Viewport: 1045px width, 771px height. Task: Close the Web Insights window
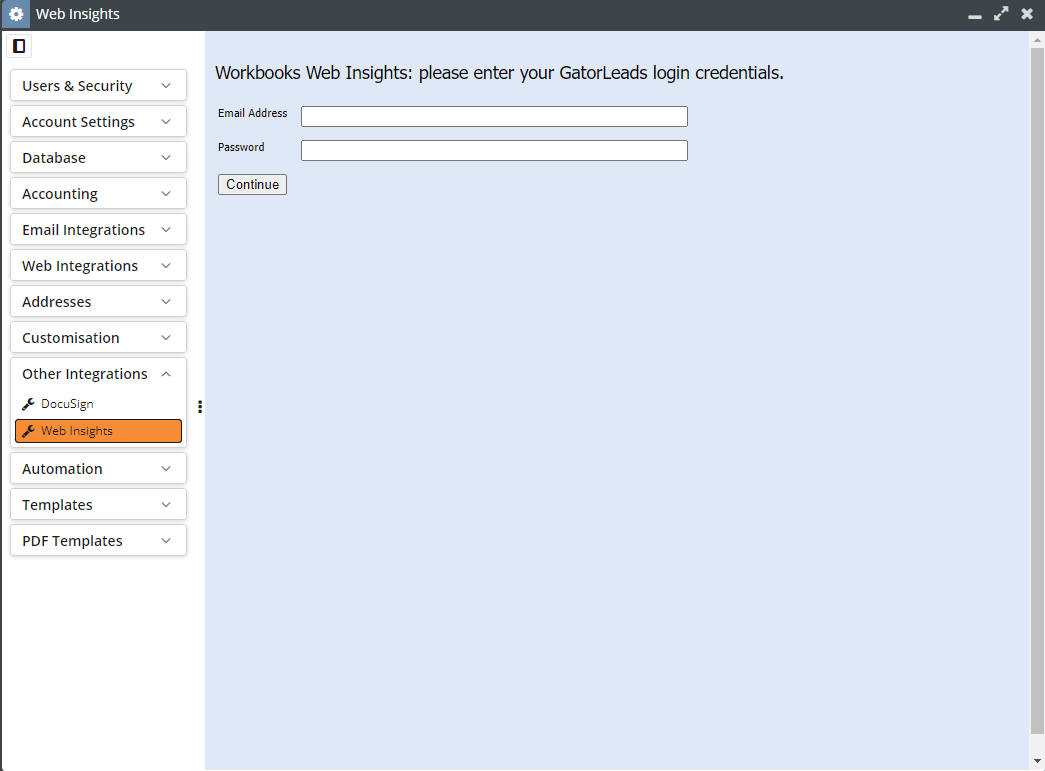tap(1027, 14)
